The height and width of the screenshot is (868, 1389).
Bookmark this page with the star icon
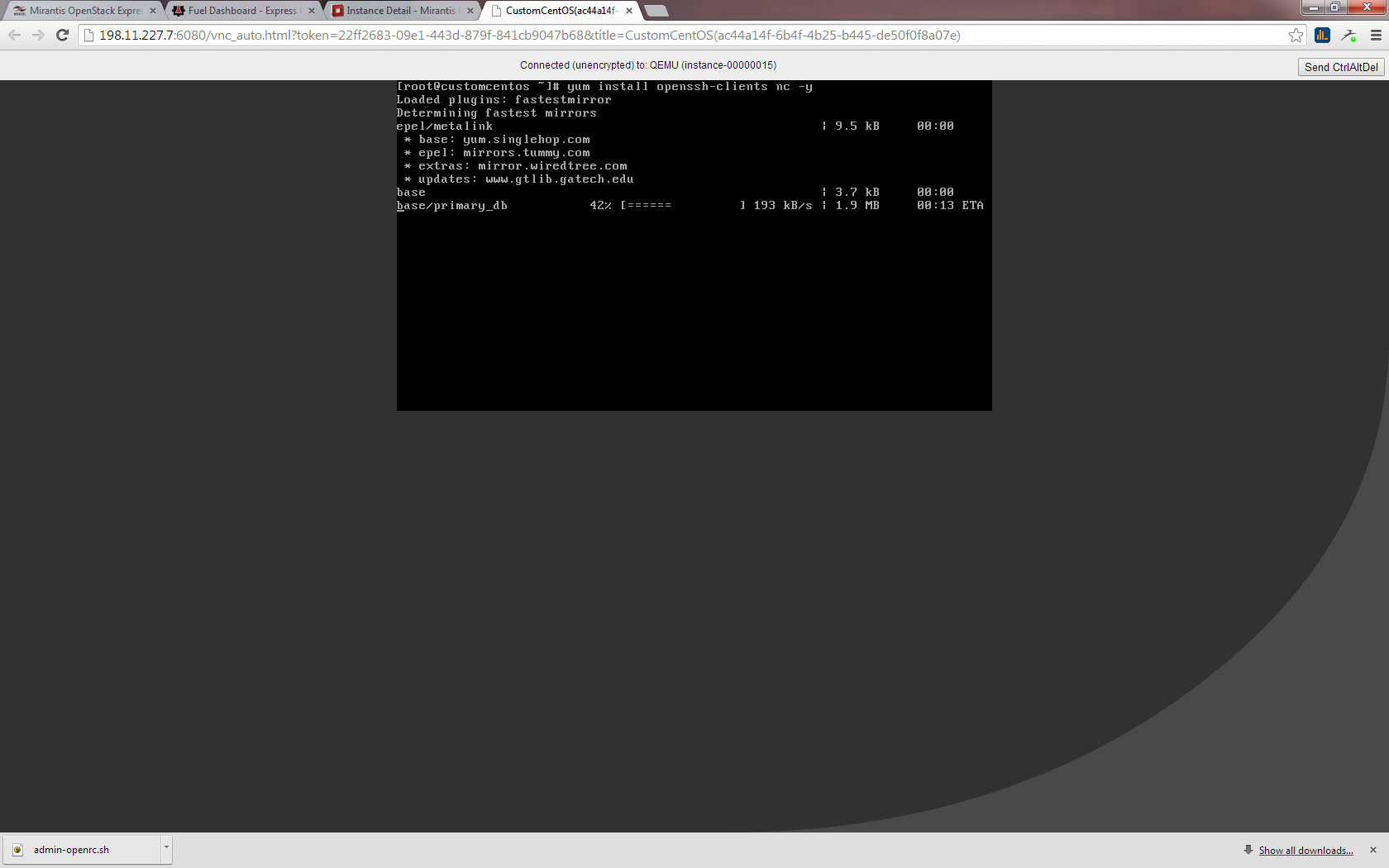[1296, 35]
